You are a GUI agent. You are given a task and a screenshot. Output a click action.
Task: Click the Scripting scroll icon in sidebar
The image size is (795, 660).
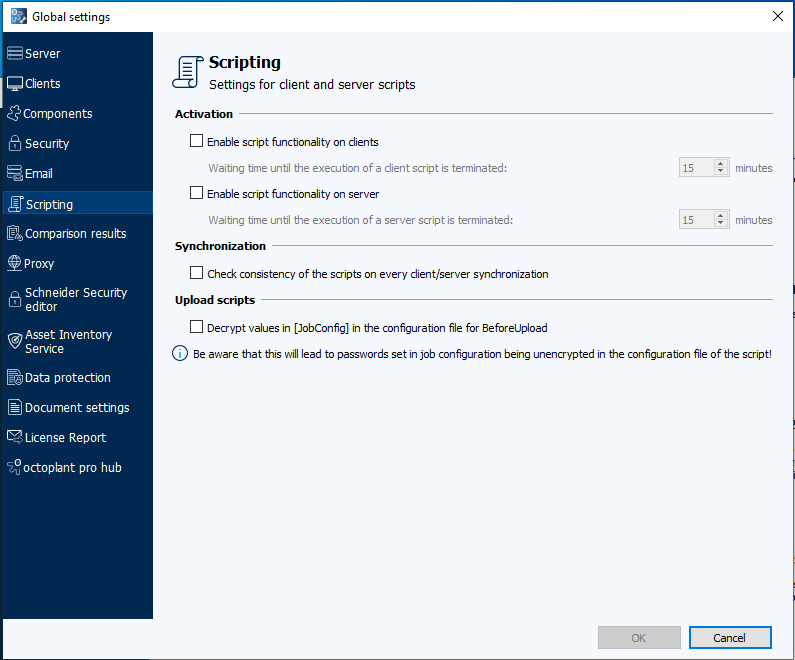click(16, 204)
